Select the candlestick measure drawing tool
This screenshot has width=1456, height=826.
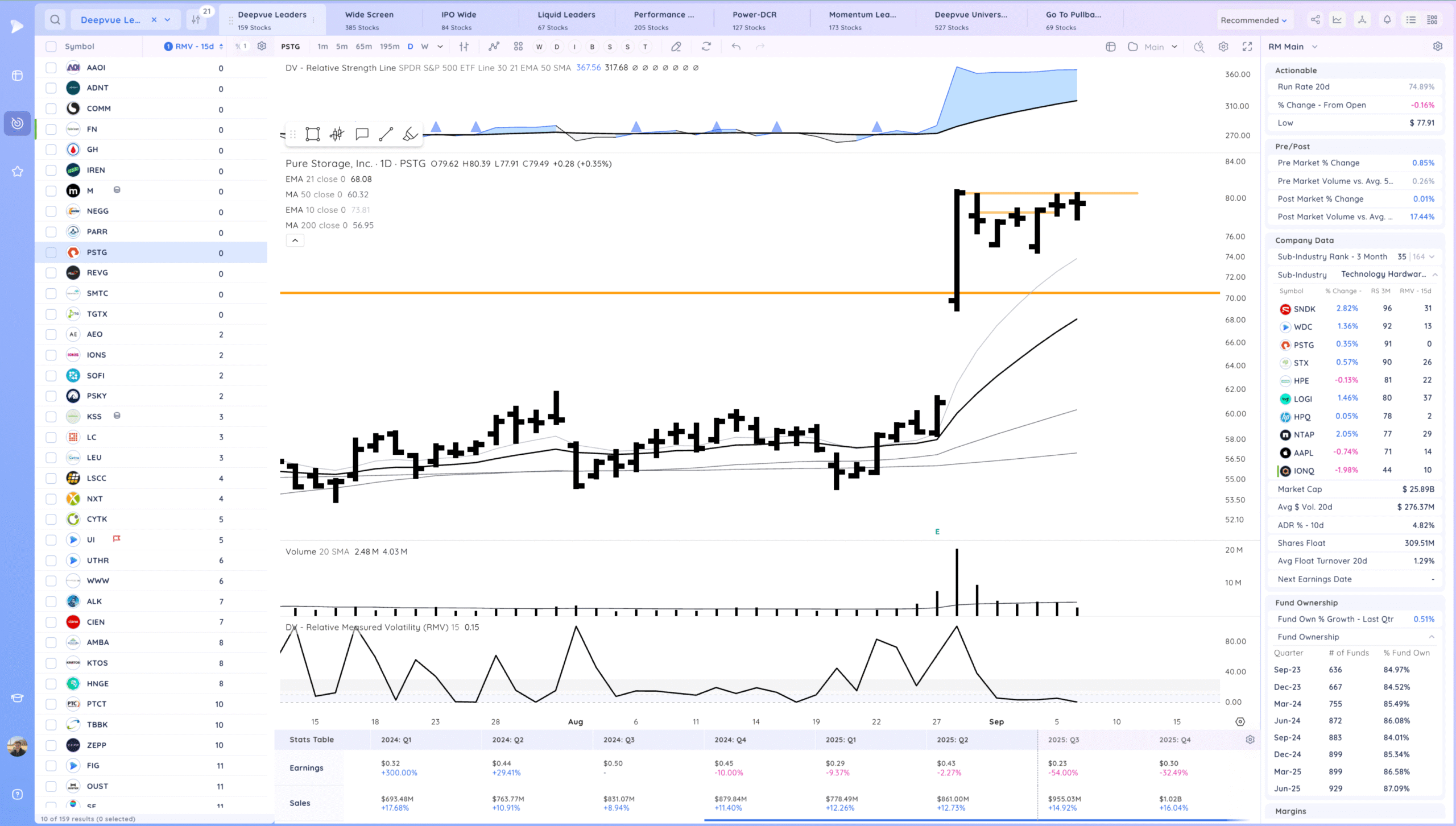[337, 134]
